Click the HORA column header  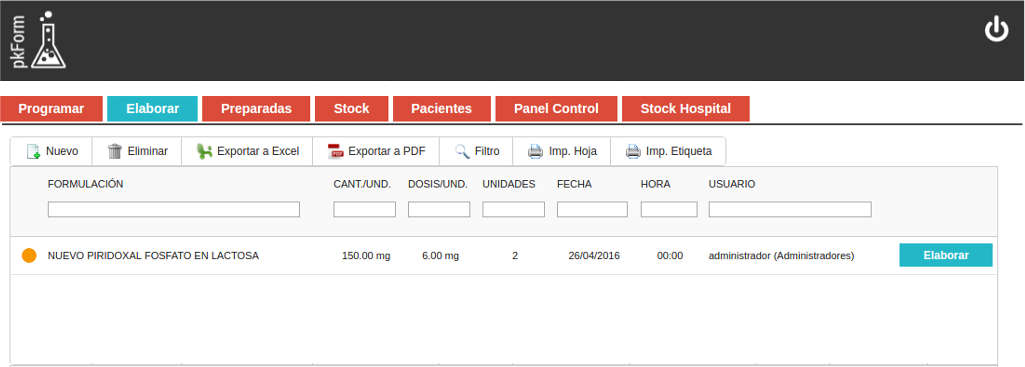click(x=656, y=184)
